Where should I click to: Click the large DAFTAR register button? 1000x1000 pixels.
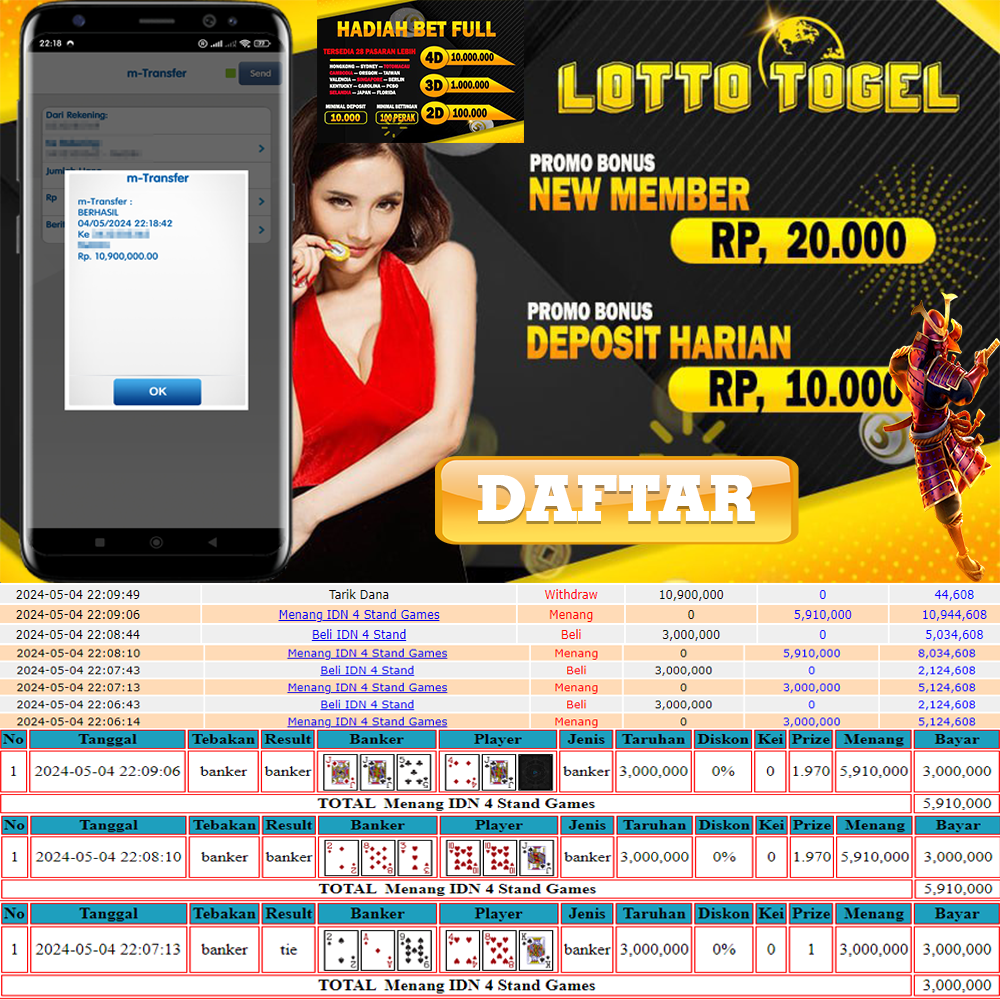pyautogui.click(x=617, y=501)
